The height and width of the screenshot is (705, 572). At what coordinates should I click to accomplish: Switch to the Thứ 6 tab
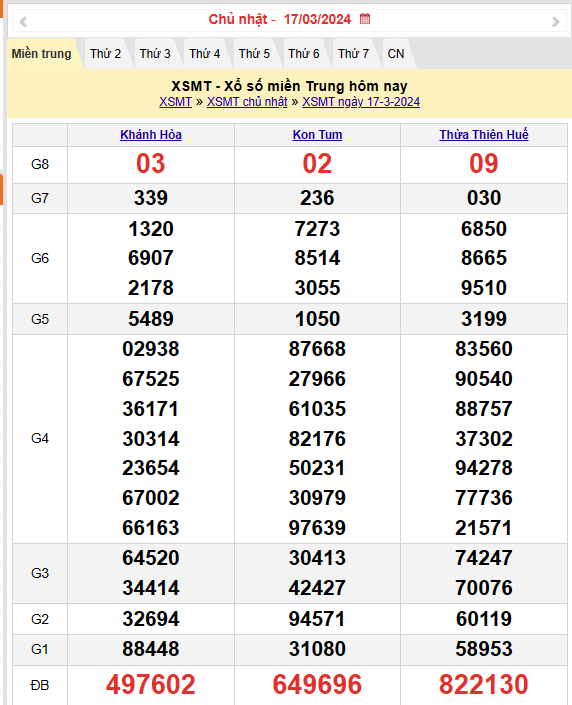304,54
